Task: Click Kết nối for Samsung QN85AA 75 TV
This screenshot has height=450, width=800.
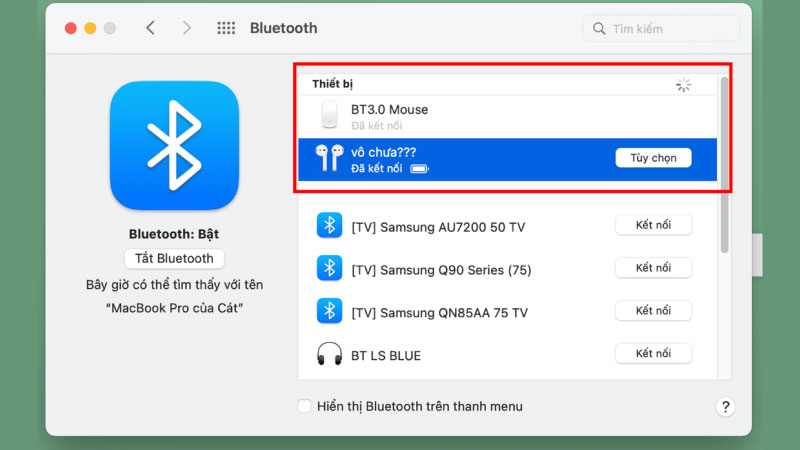Action: coord(653,311)
